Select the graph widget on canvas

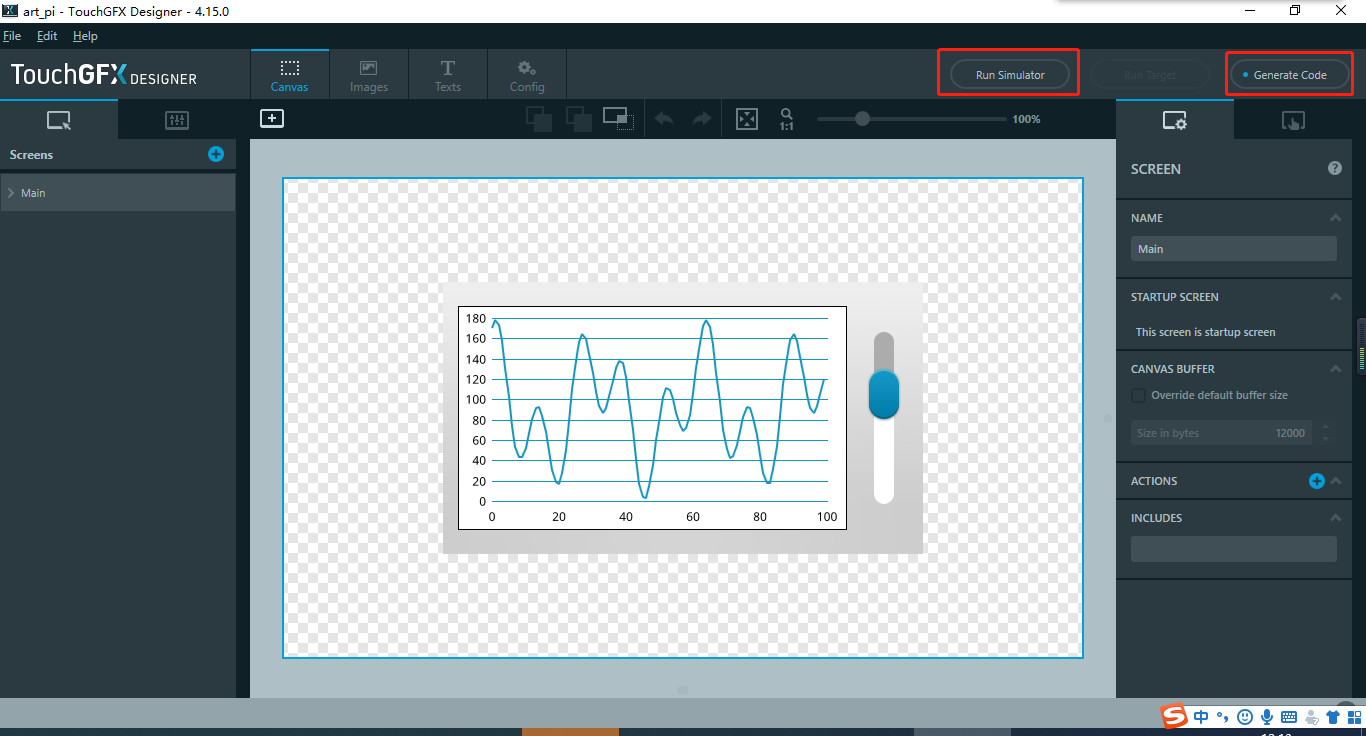(652, 418)
